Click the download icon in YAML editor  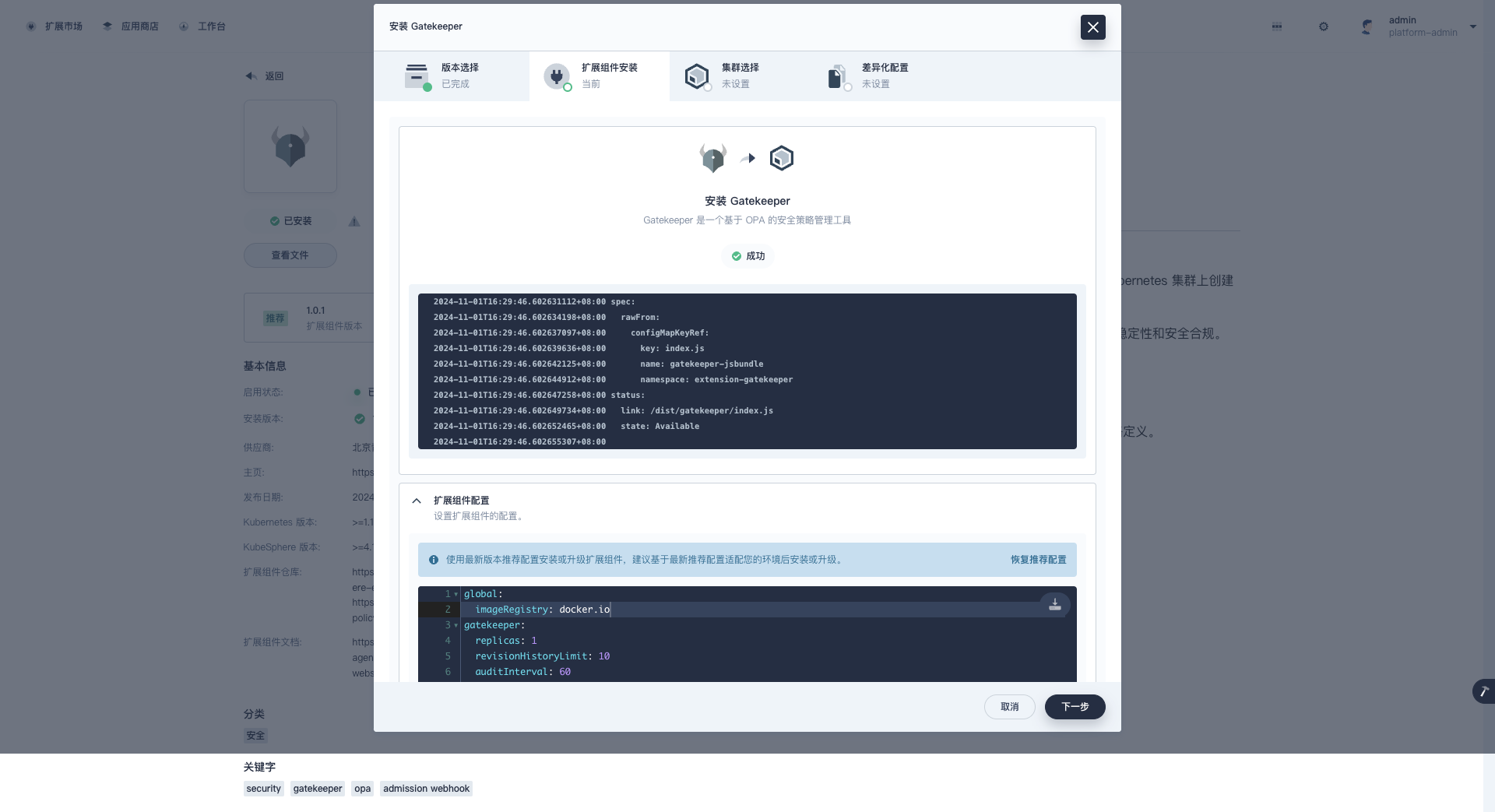point(1055,604)
